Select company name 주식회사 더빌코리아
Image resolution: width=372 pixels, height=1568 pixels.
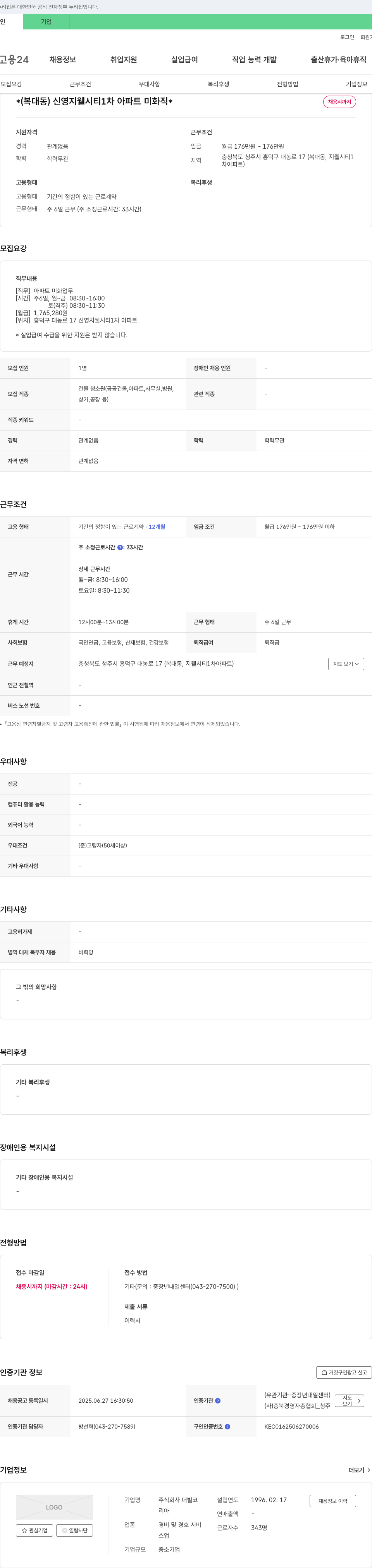[x=178, y=1505]
